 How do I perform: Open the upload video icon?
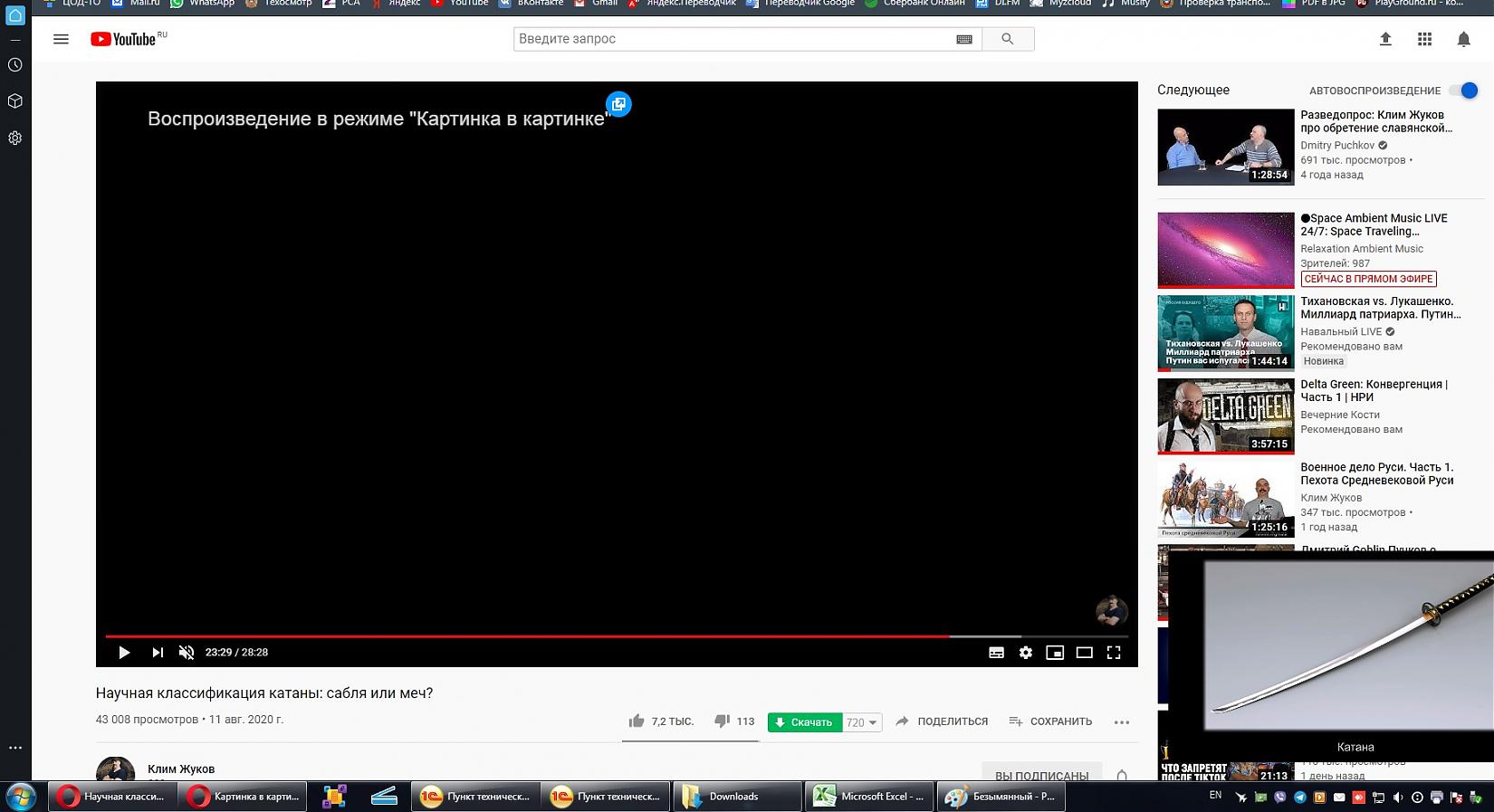click(x=1385, y=39)
